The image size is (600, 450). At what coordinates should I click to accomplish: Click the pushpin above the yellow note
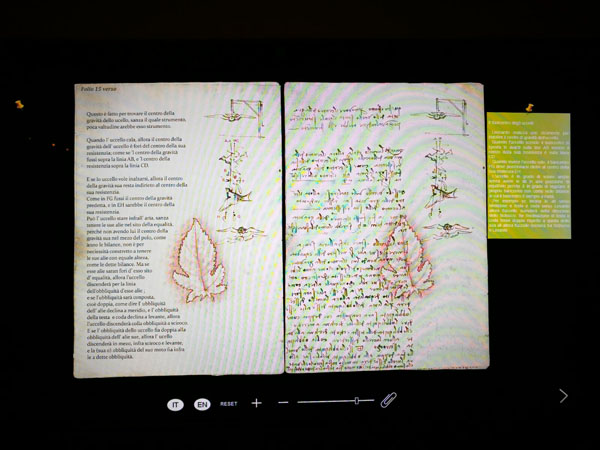[x=530, y=108]
